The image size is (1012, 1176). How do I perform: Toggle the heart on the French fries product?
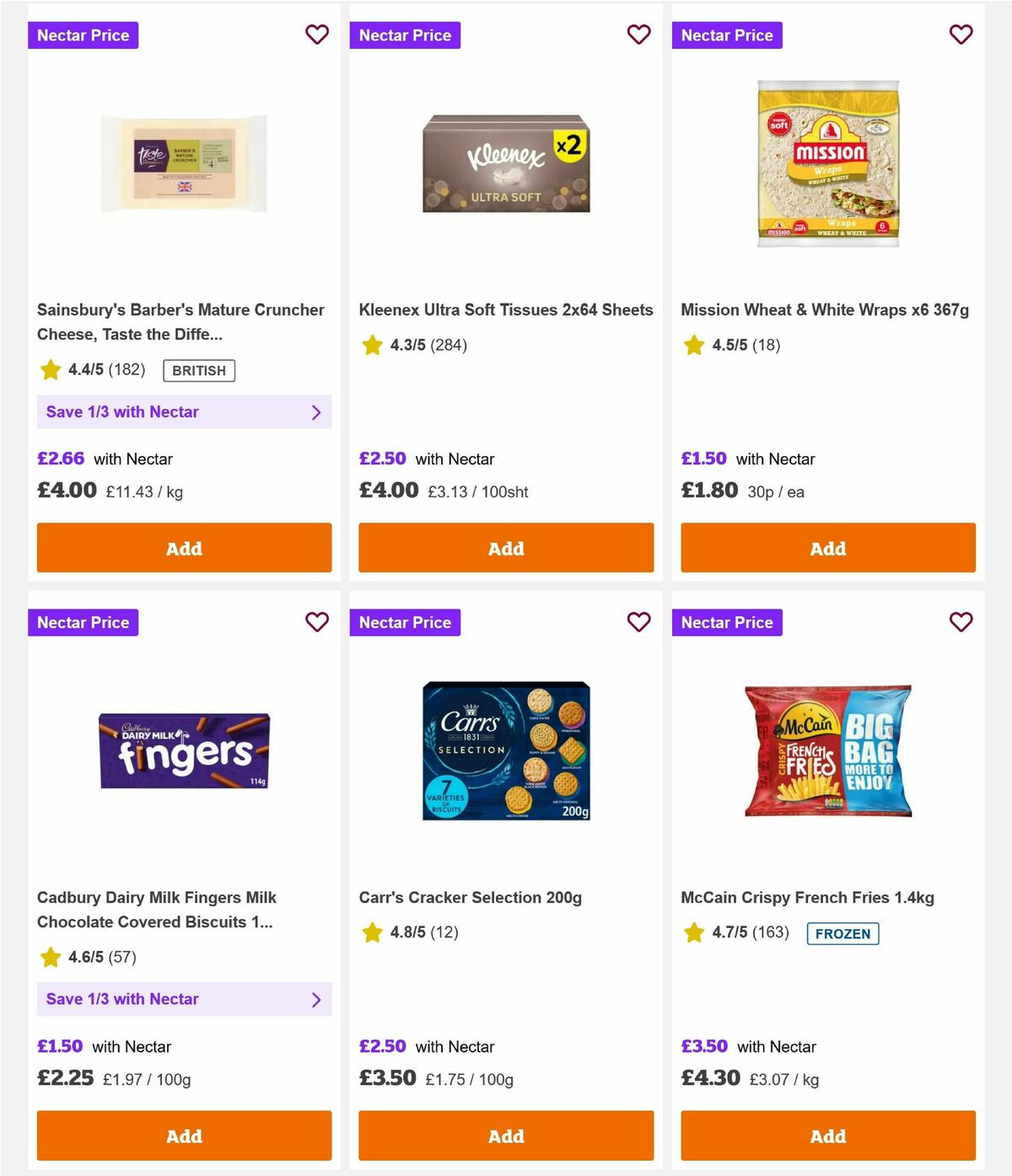tap(961, 622)
